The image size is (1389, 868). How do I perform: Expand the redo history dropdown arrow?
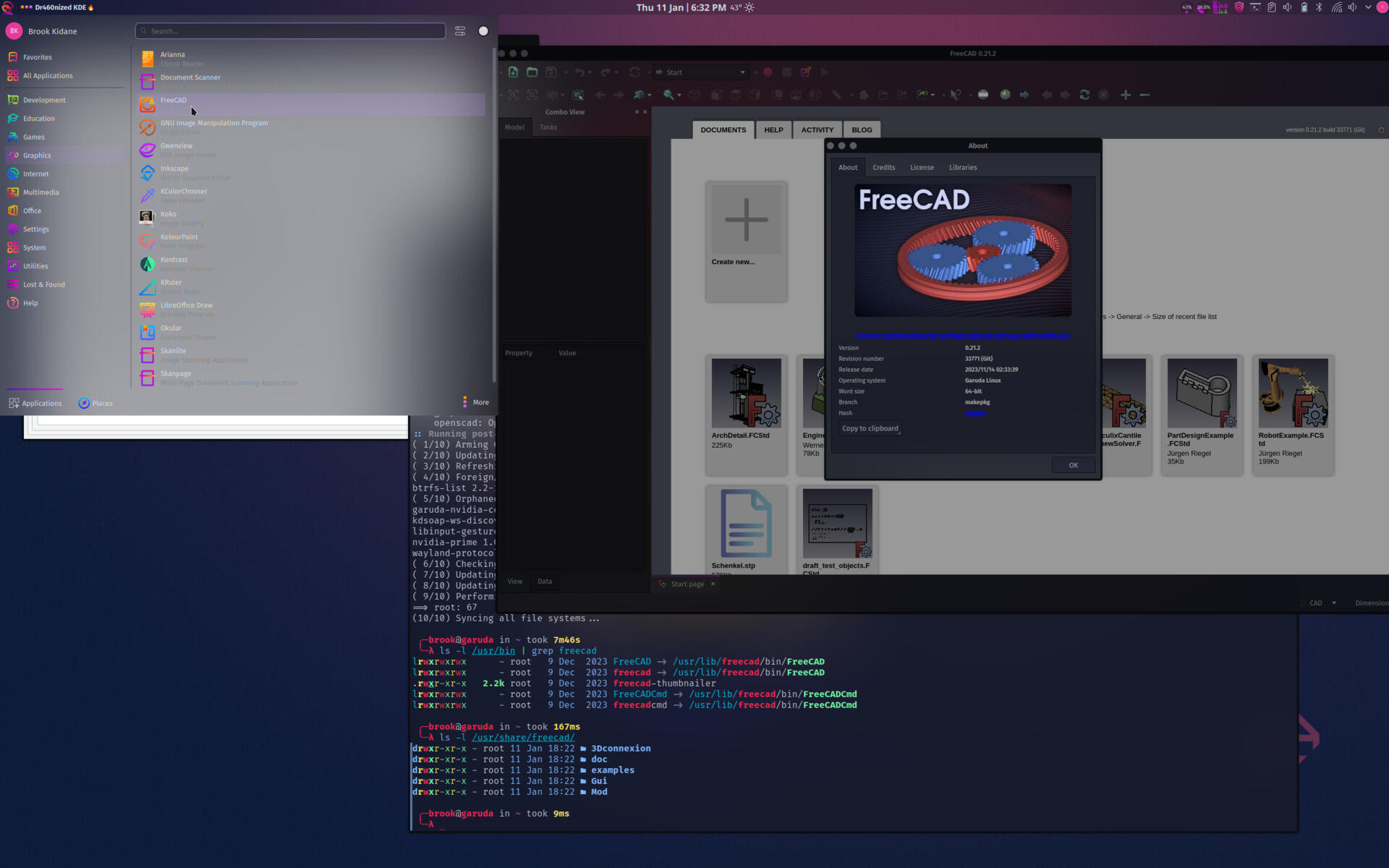[x=616, y=73]
